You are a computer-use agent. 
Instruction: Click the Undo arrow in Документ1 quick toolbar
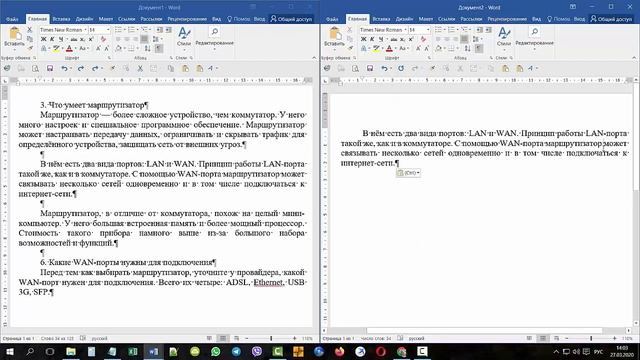[x=64, y=69]
